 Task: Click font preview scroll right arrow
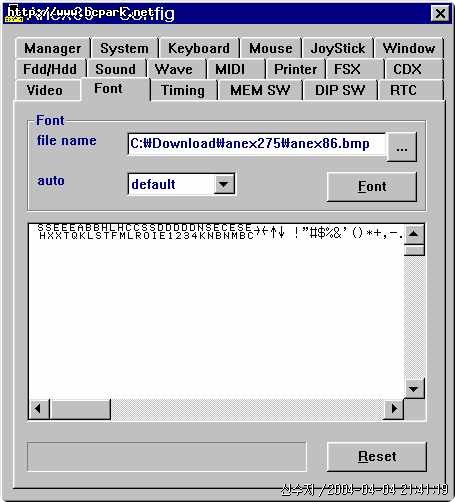point(394,409)
